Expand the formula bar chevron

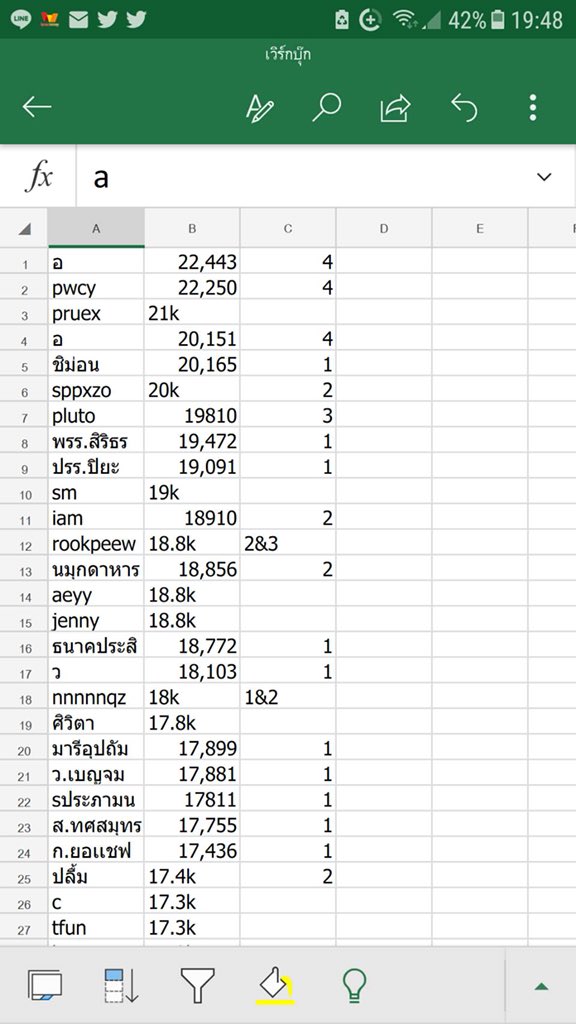(x=543, y=177)
